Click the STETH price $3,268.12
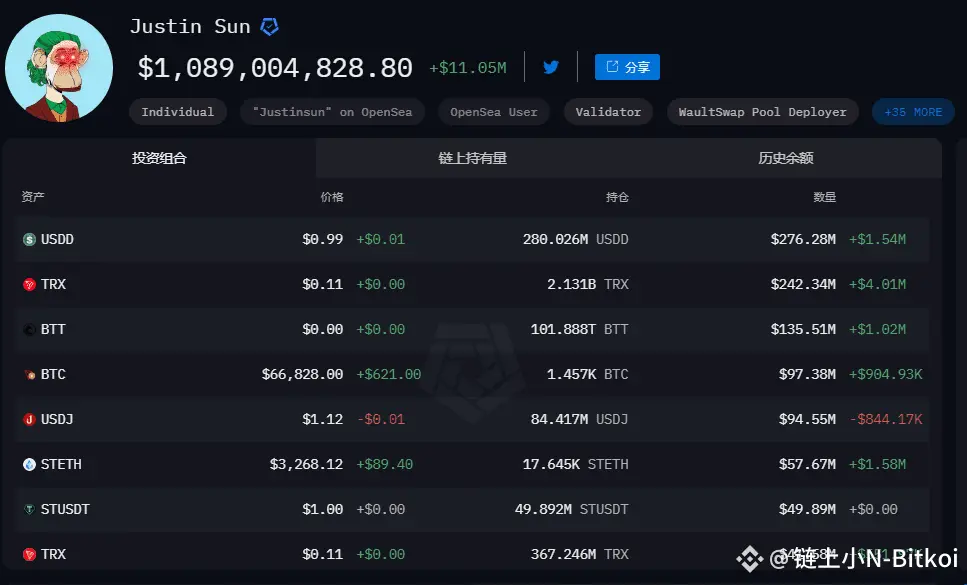967x585 pixels. tap(307, 464)
